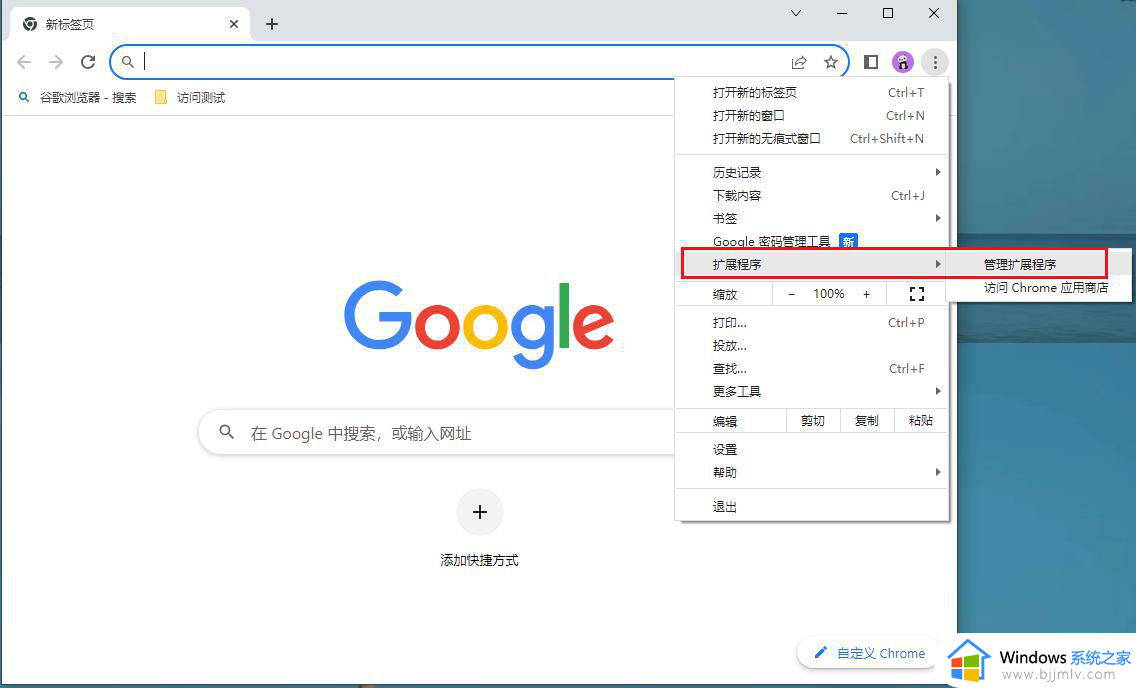Viewport: 1136px width, 688px height.
Task: Click the tab search chevron in title bar
Action: pyautogui.click(x=795, y=13)
